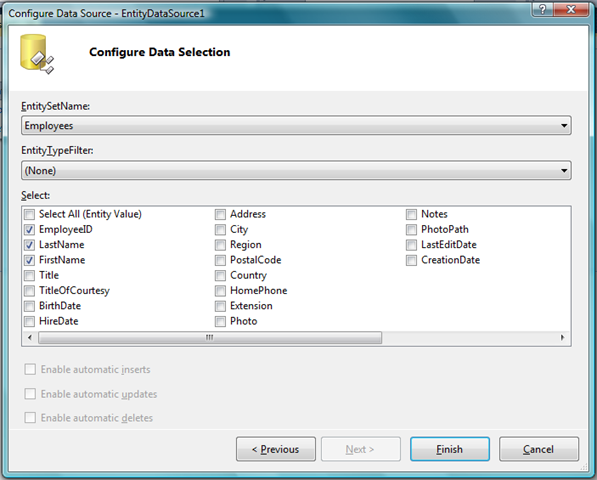Cancel the data source wizard

coord(539,449)
